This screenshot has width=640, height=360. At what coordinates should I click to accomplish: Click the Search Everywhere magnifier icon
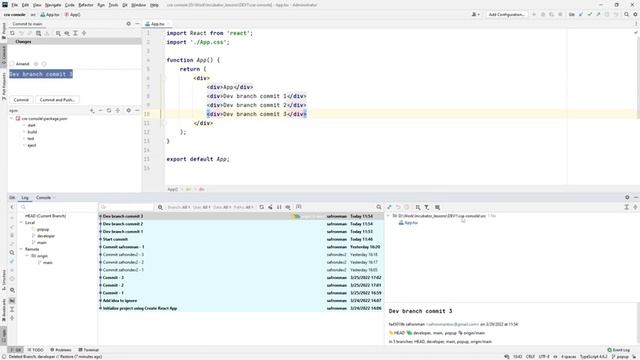[627, 14]
